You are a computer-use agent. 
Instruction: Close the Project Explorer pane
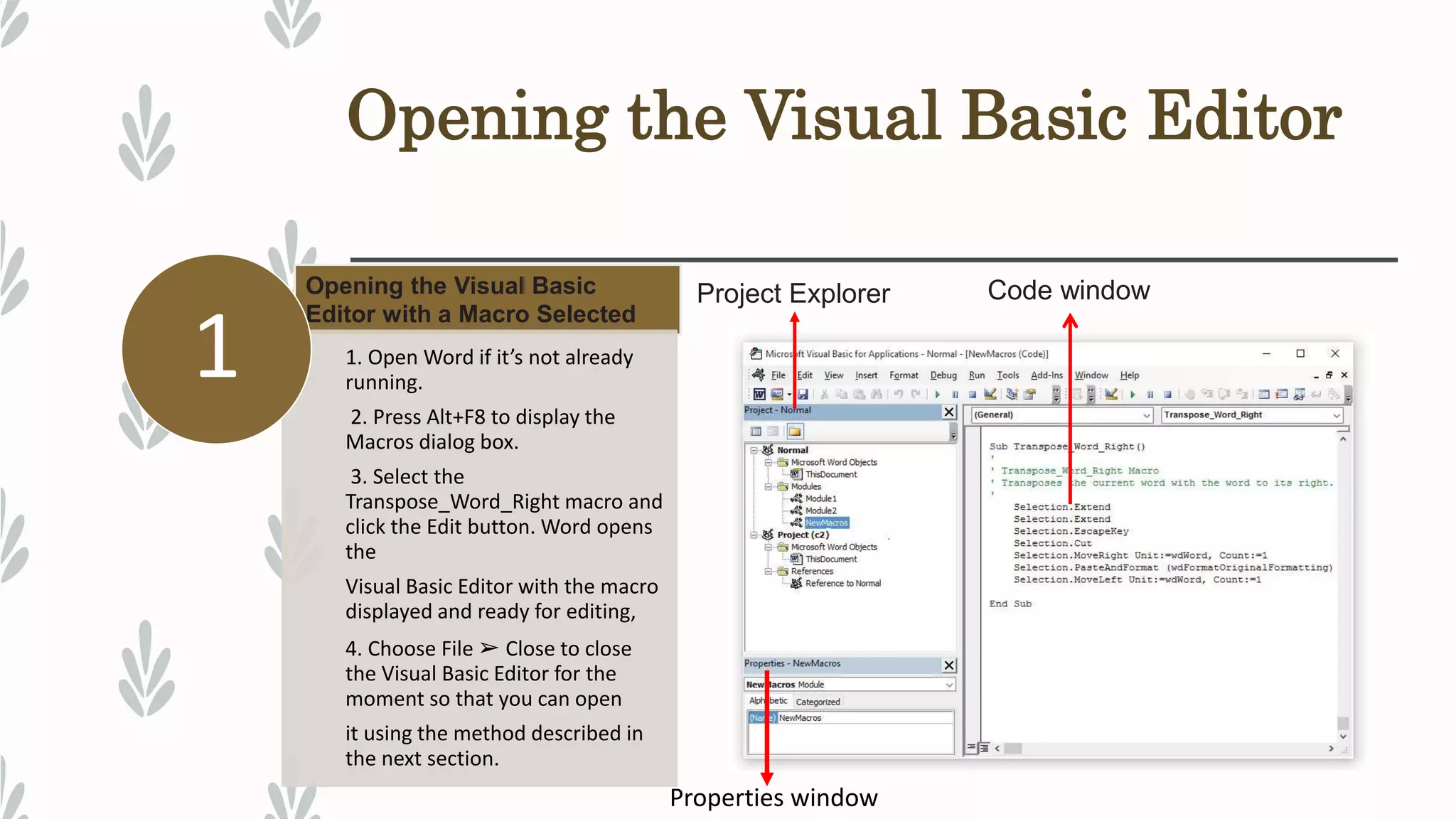click(x=948, y=412)
